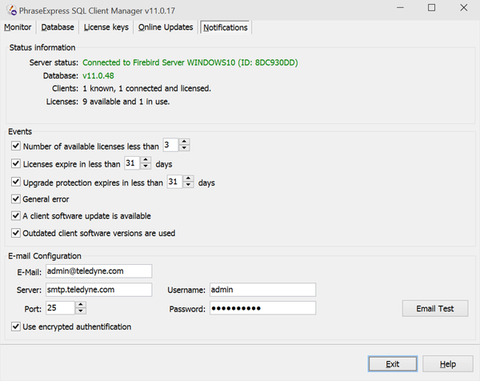
Task: Click the license expiry days field
Action: tap(132, 163)
